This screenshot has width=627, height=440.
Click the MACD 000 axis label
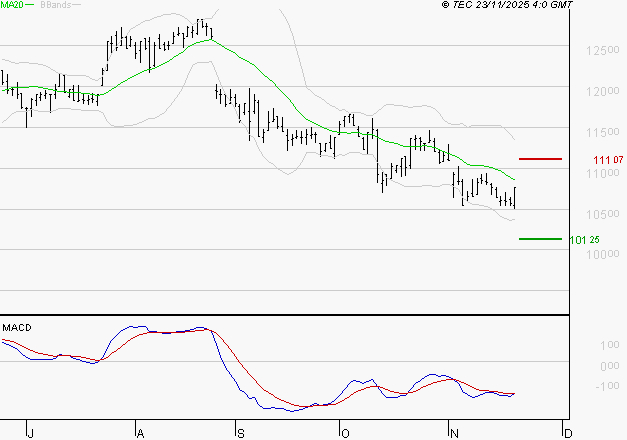point(610,366)
